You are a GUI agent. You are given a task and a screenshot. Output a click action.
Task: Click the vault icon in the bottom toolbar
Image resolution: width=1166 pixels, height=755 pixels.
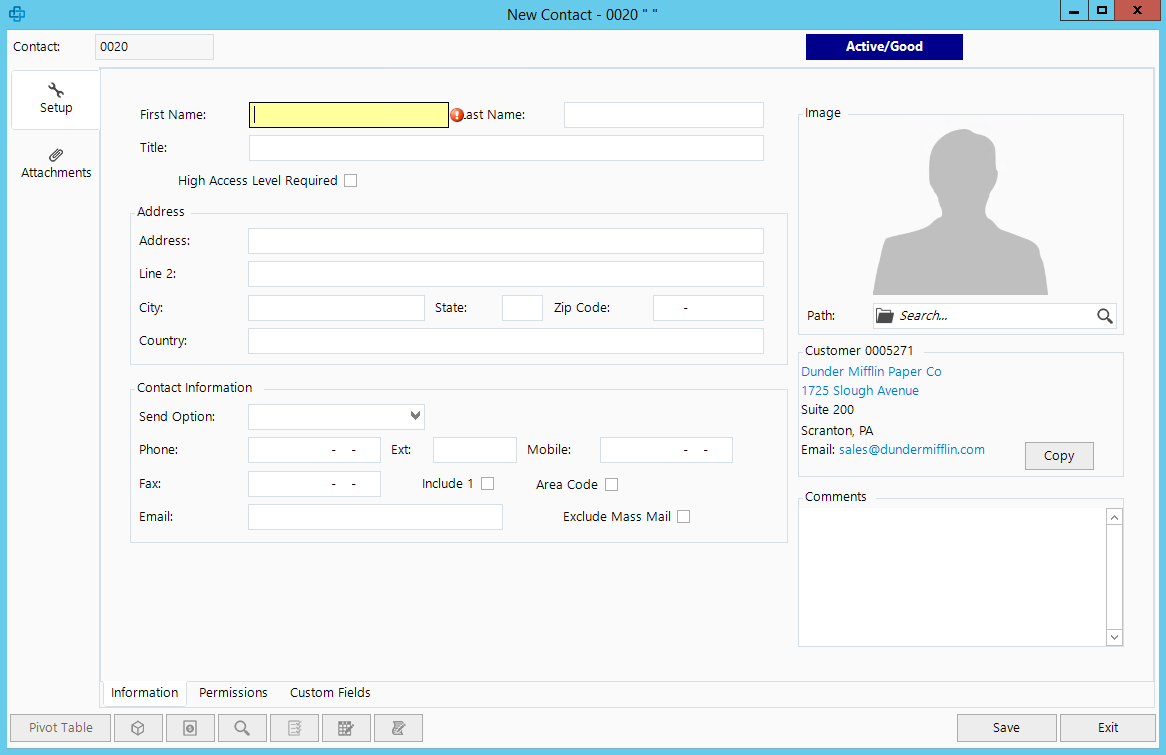click(x=190, y=728)
